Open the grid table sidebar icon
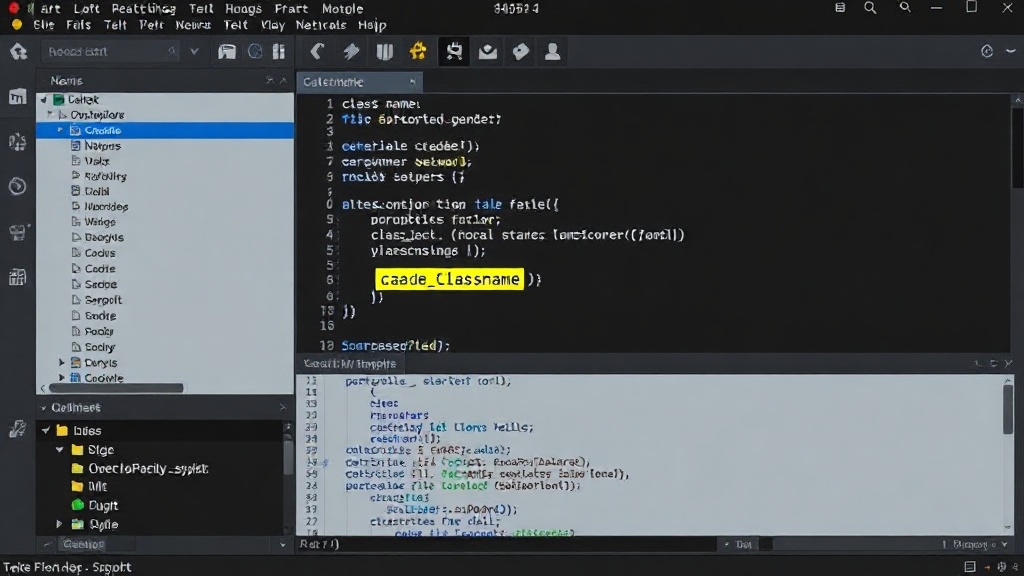The height and width of the screenshot is (576, 1024). 18,277
